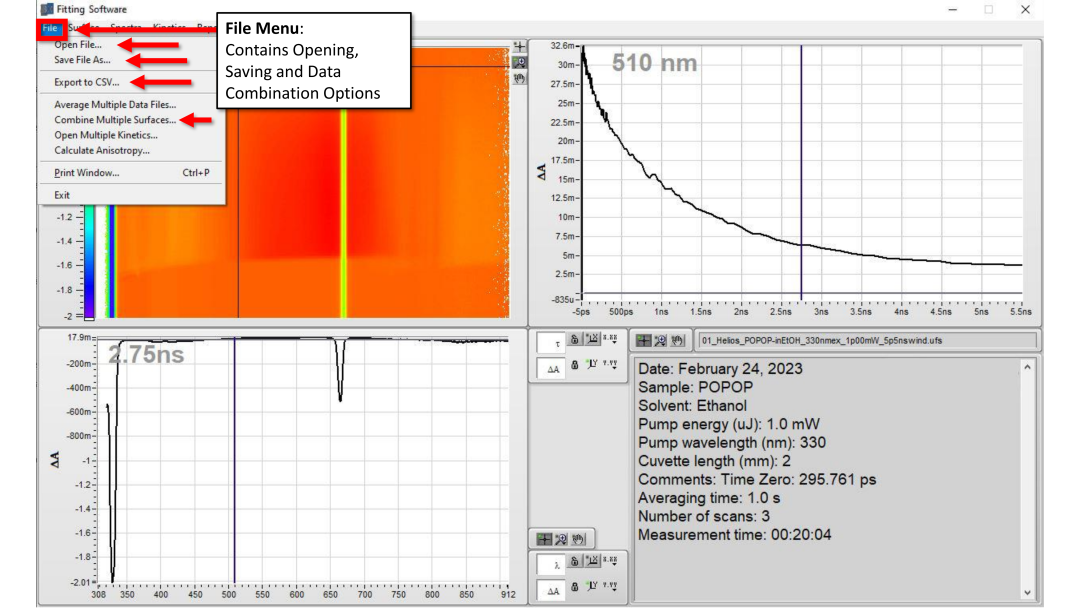Click the "Pump wavelength (nm): 330" line
1080x608 pixels.
731,443
